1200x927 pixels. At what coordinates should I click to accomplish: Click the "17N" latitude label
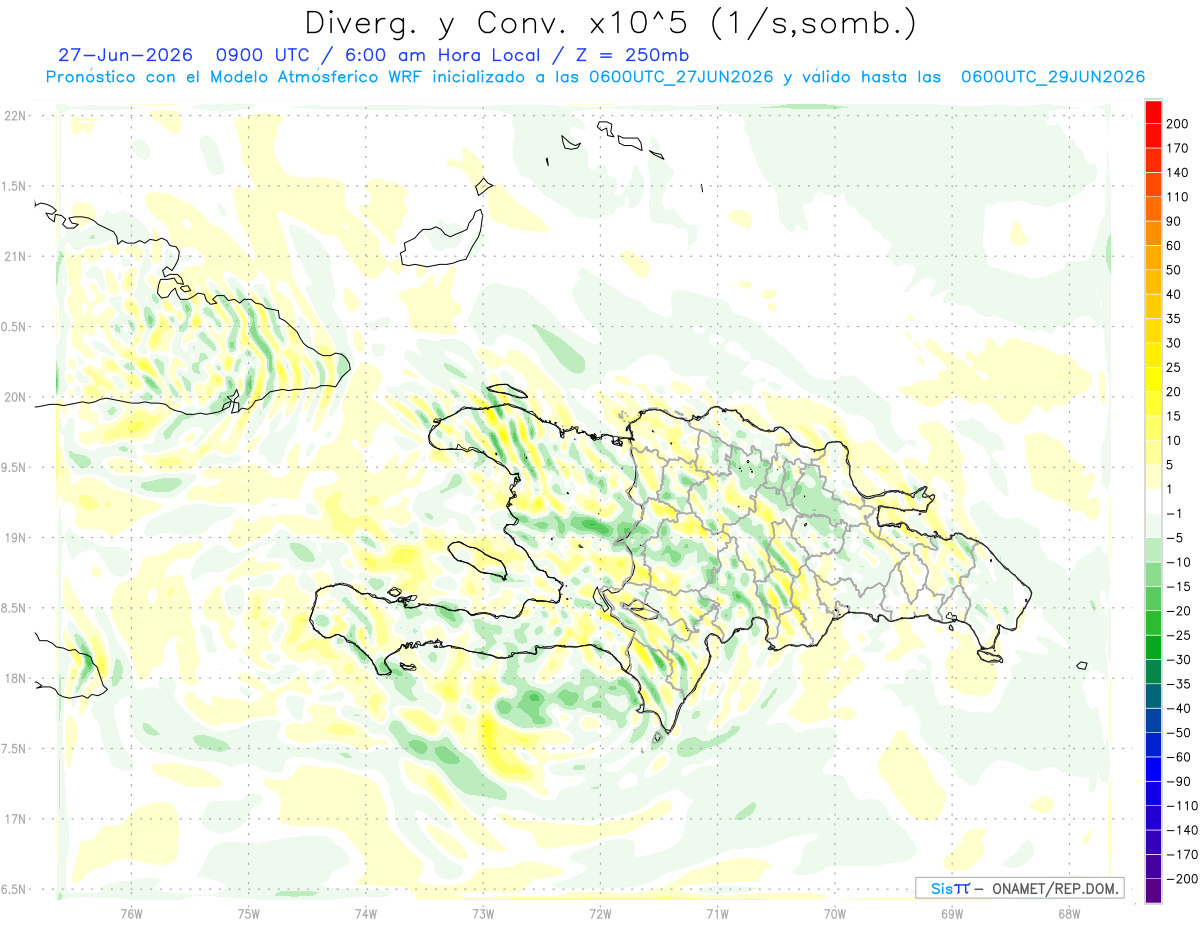click(16, 819)
